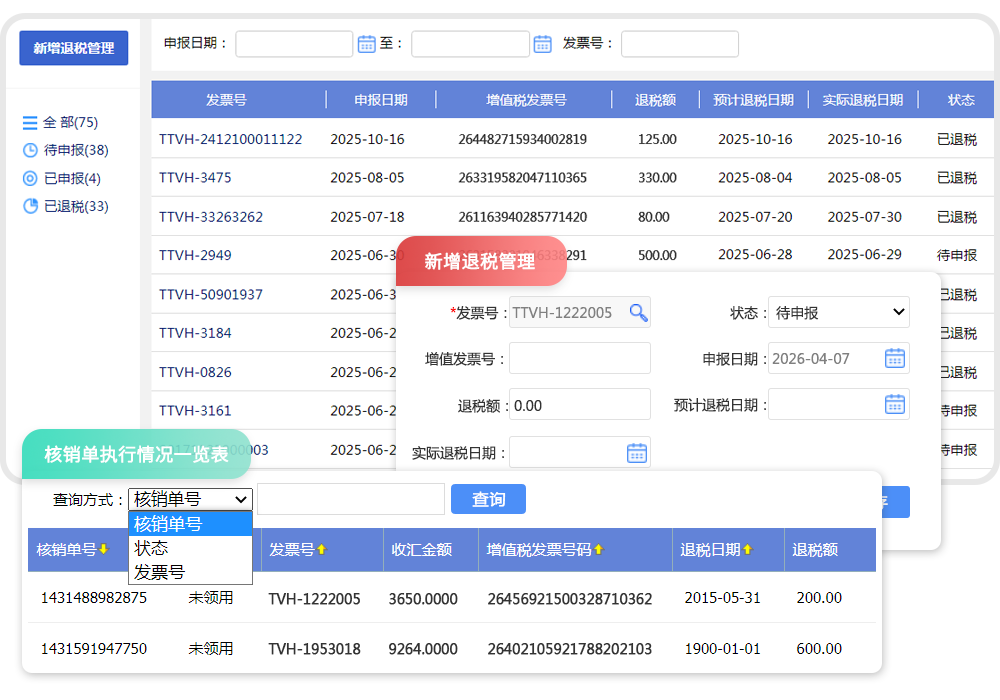Click the 实际退税日期 column header
Image resolution: width=1000 pixels, height=700 pixels.
point(862,100)
